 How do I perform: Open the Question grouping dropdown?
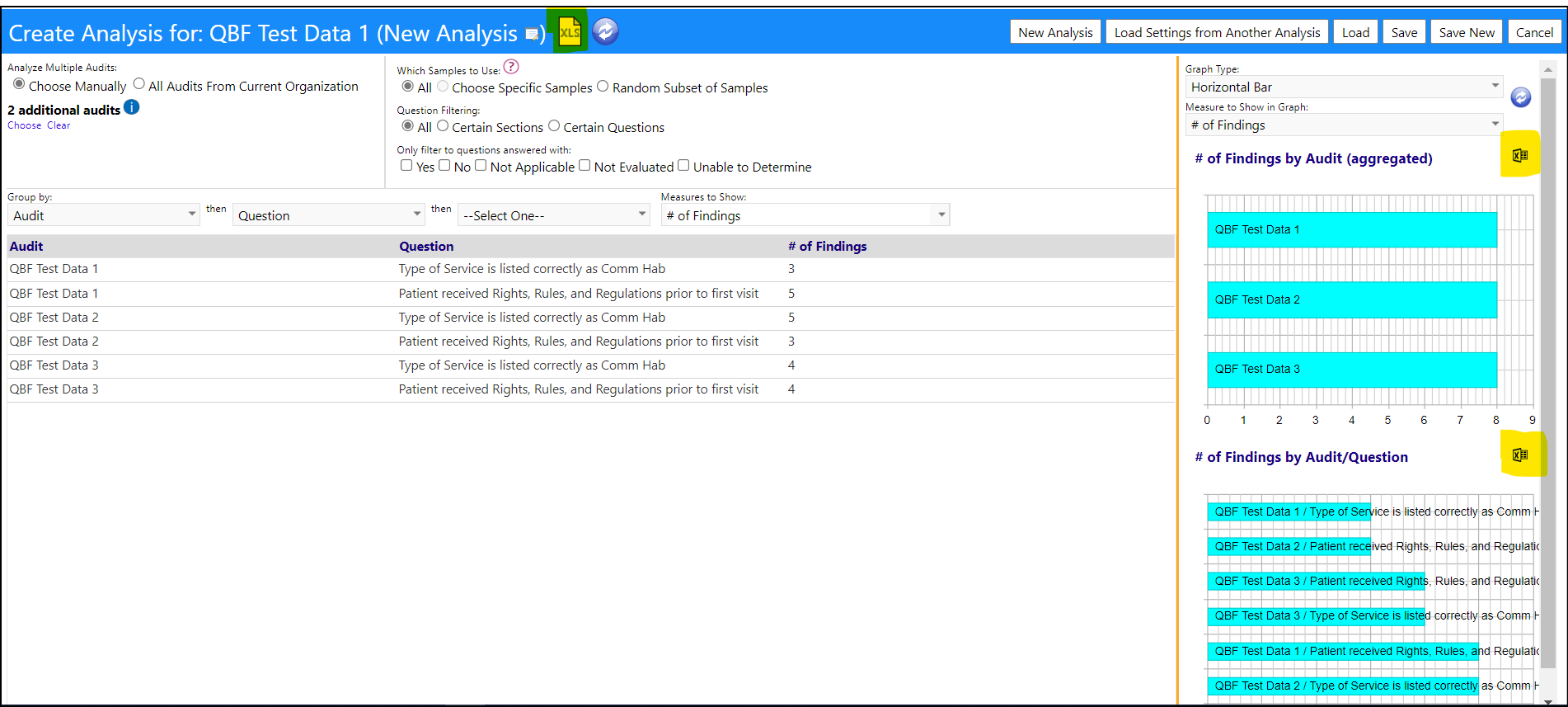(329, 215)
